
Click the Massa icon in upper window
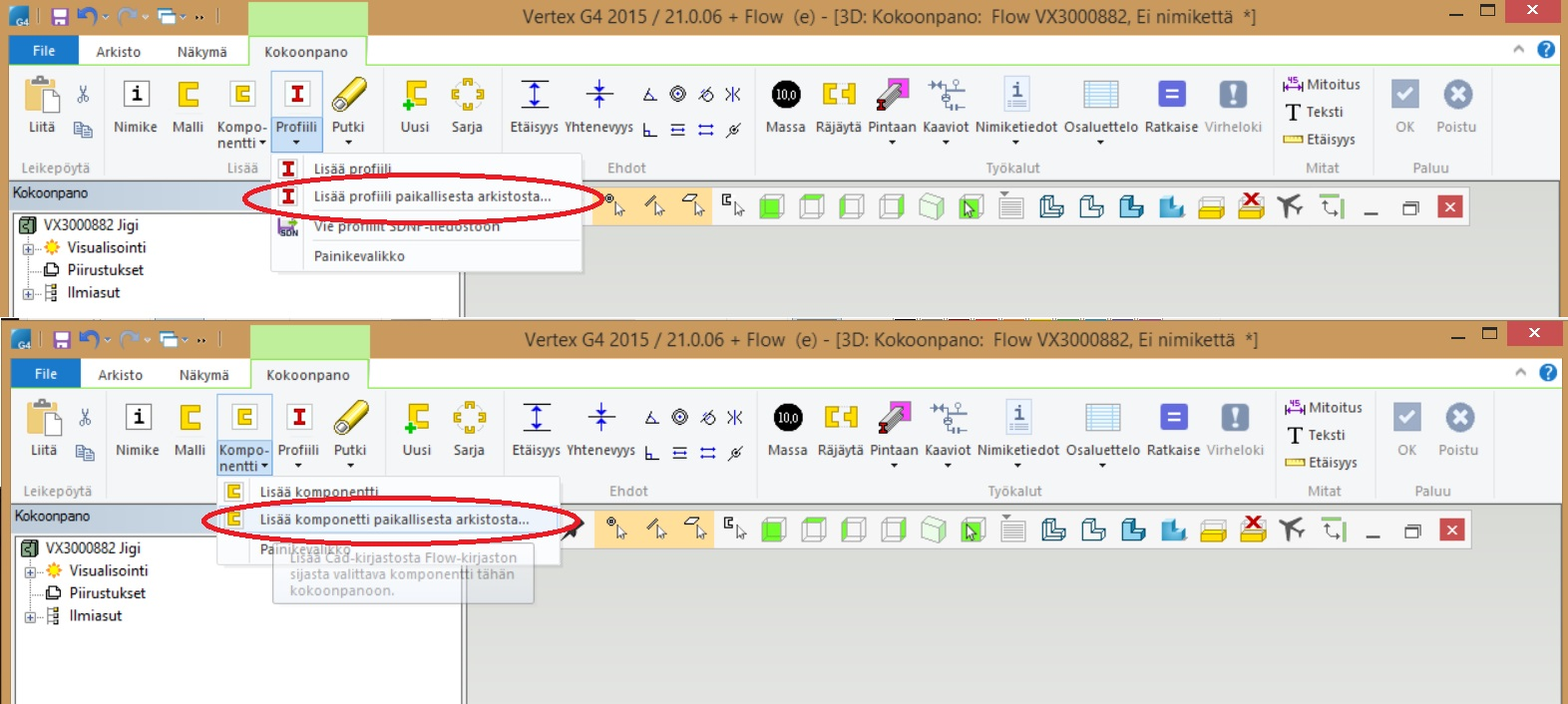pyautogui.click(x=785, y=95)
